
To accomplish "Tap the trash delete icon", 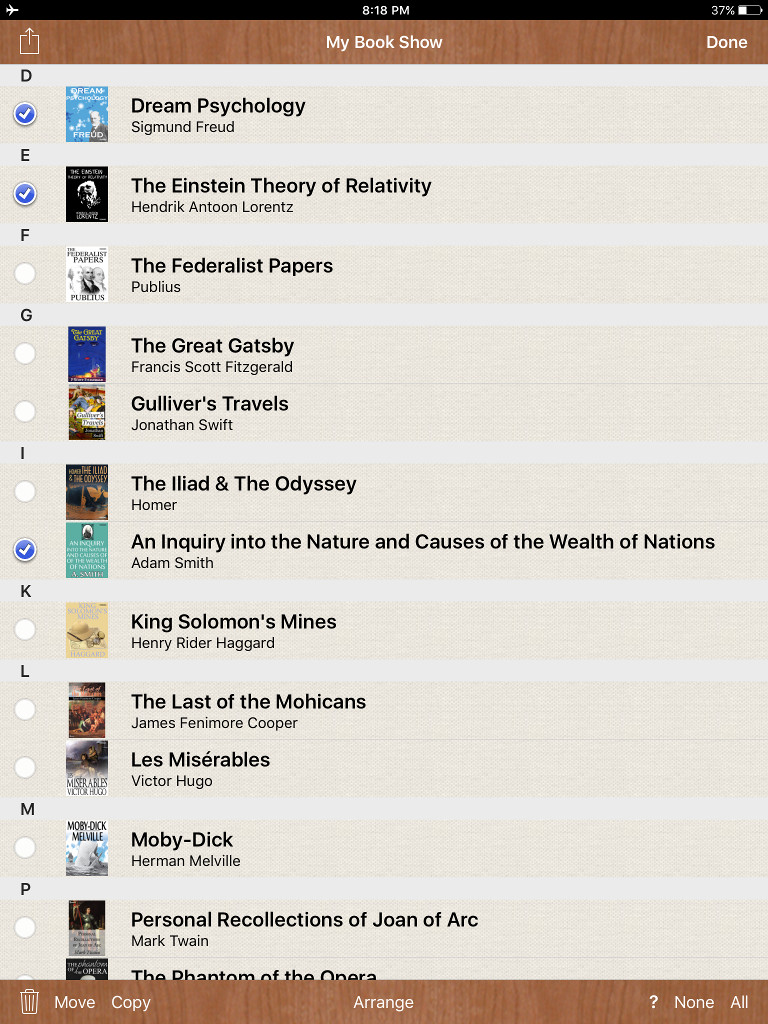I will (30, 1002).
